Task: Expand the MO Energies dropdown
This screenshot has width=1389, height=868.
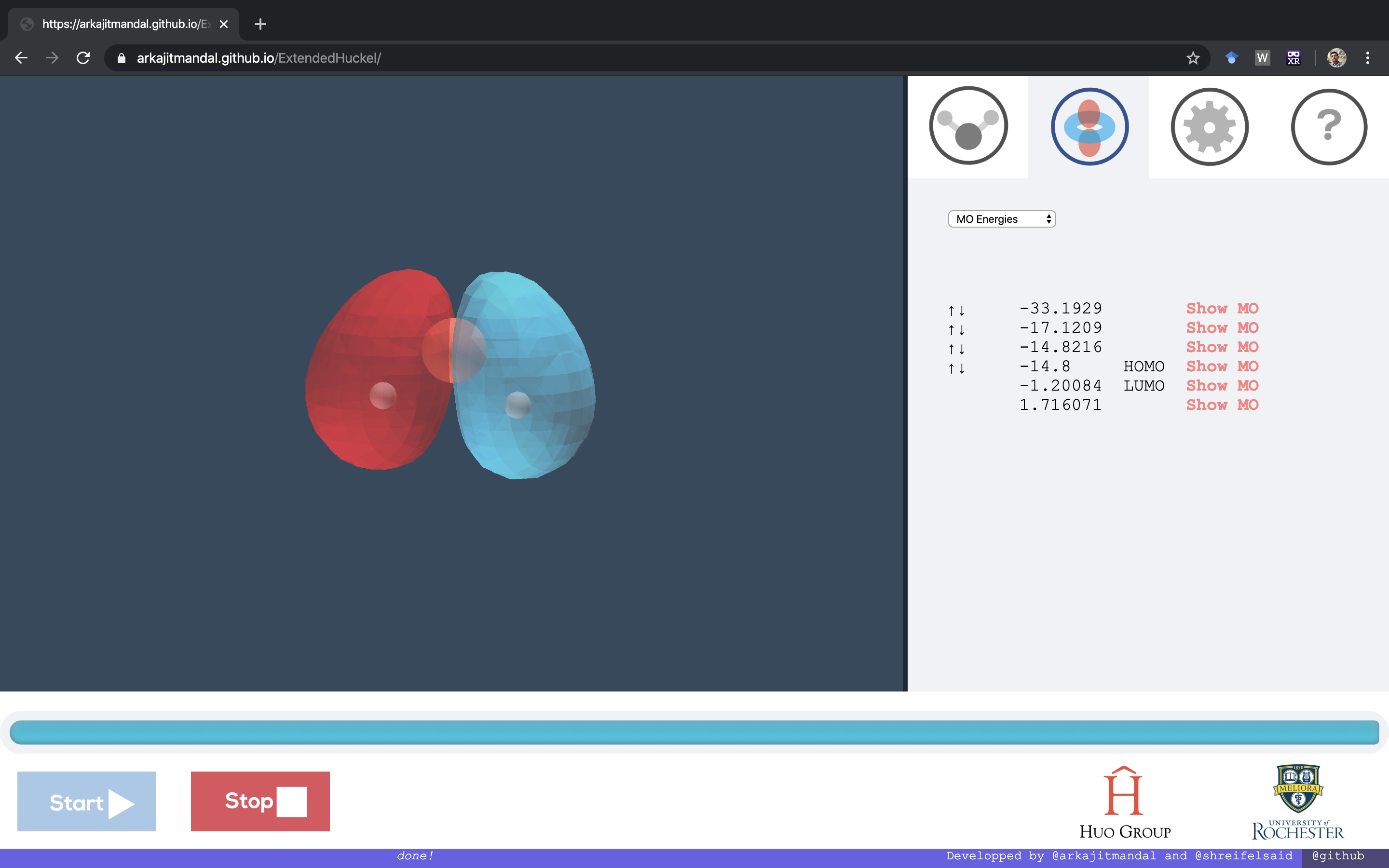Action: (1002, 219)
